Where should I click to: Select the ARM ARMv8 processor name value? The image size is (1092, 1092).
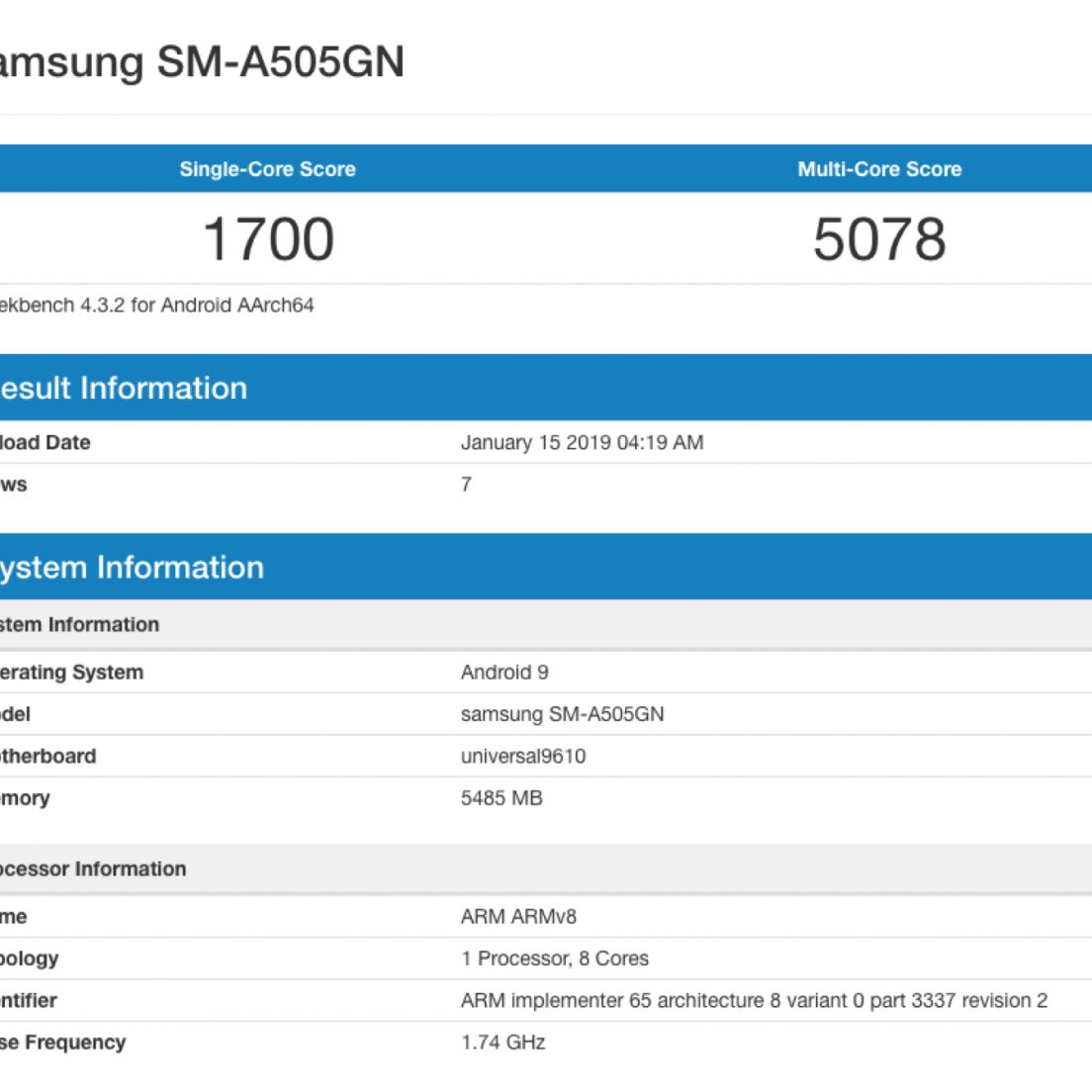(518, 917)
